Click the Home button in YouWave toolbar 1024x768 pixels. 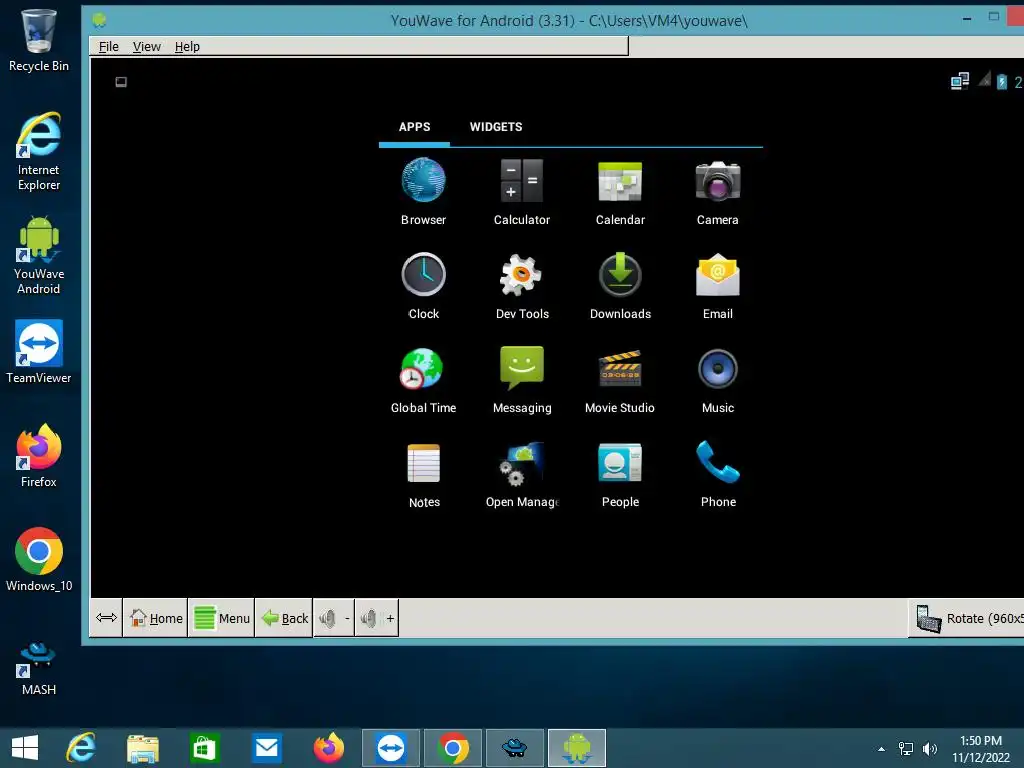point(155,618)
